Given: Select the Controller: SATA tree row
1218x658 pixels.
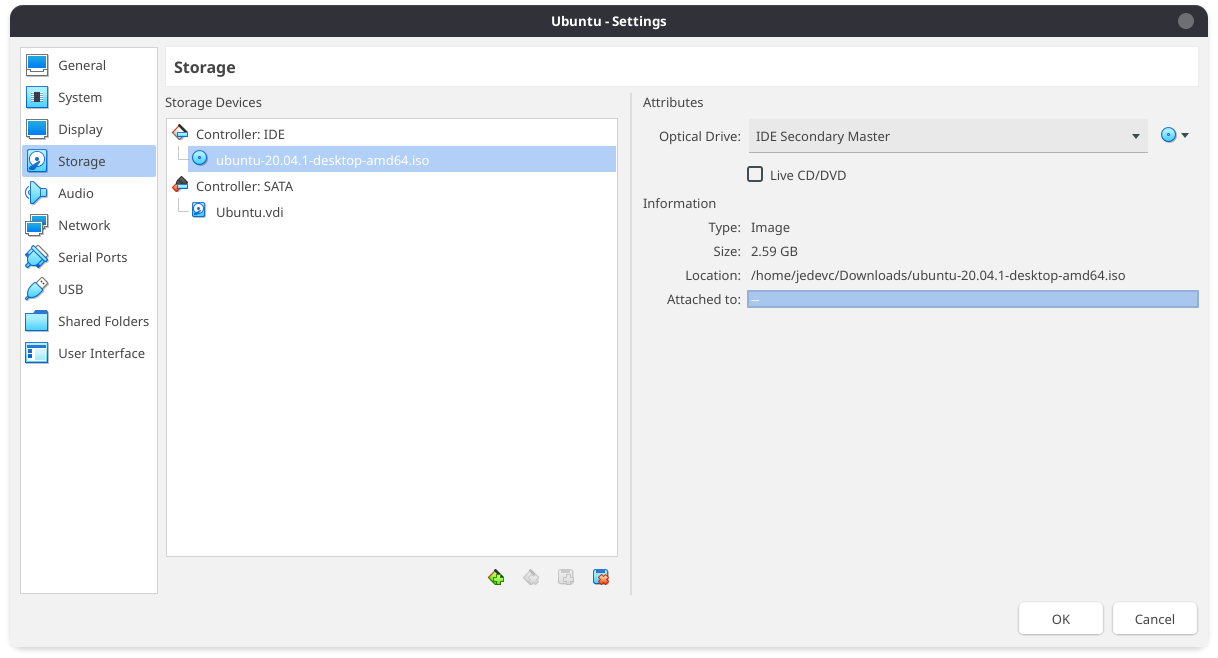Looking at the screenshot, I should click(x=392, y=186).
